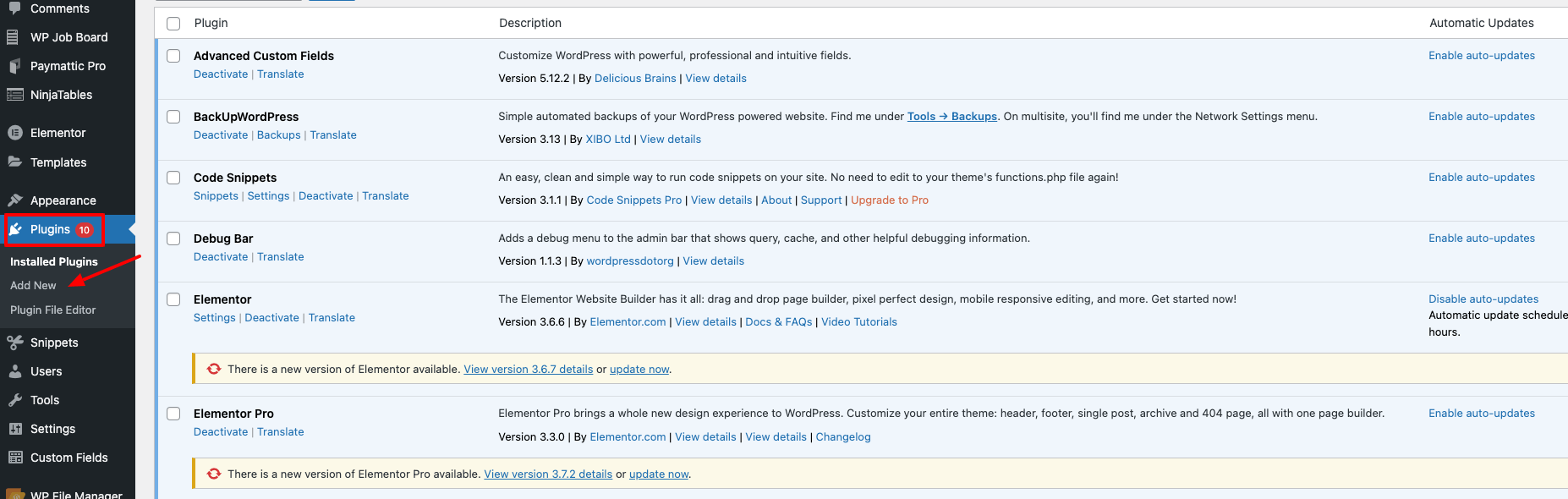The width and height of the screenshot is (1568, 499).
Task: Check the Advanced Custom Fields checkbox
Action: pyautogui.click(x=173, y=56)
